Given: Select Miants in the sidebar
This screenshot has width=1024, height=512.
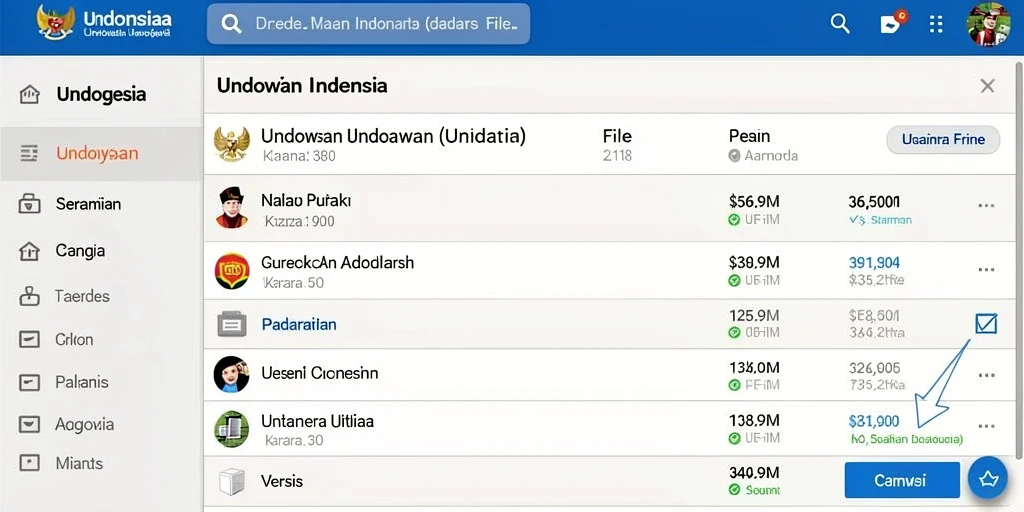Looking at the screenshot, I should pyautogui.click(x=79, y=463).
